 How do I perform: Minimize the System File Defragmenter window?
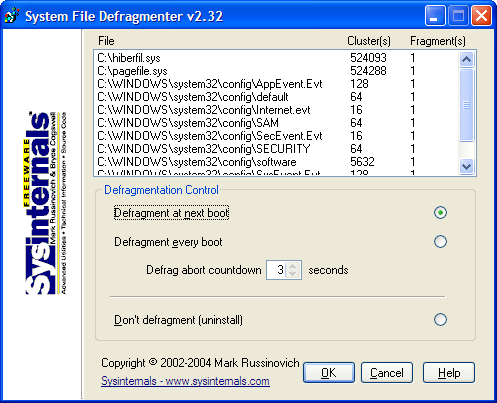tap(435, 15)
